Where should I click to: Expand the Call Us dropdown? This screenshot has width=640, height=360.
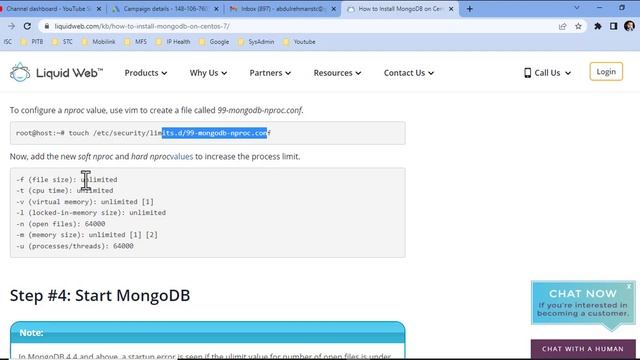(x=547, y=73)
